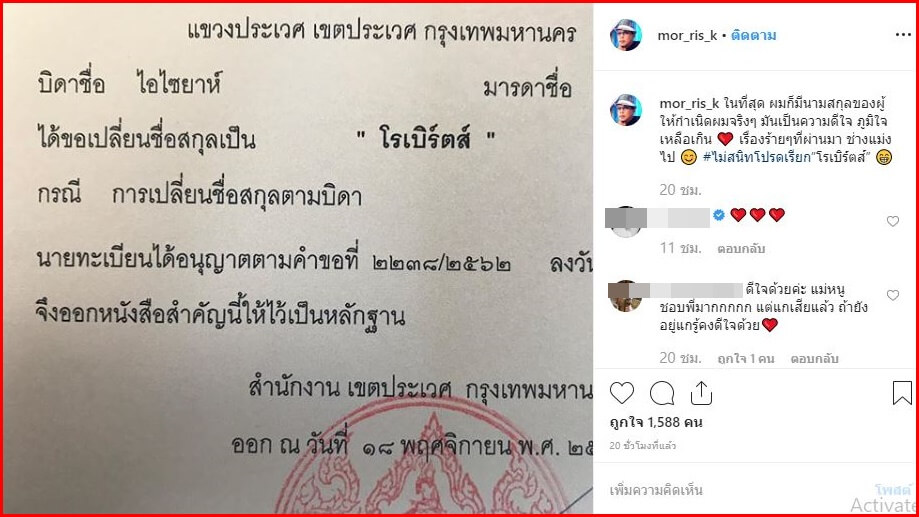Open mor_ris_k username in header
Image resolution: width=919 pixels, height=517 pixels.
pyautogui.click(x=687, y=35)
